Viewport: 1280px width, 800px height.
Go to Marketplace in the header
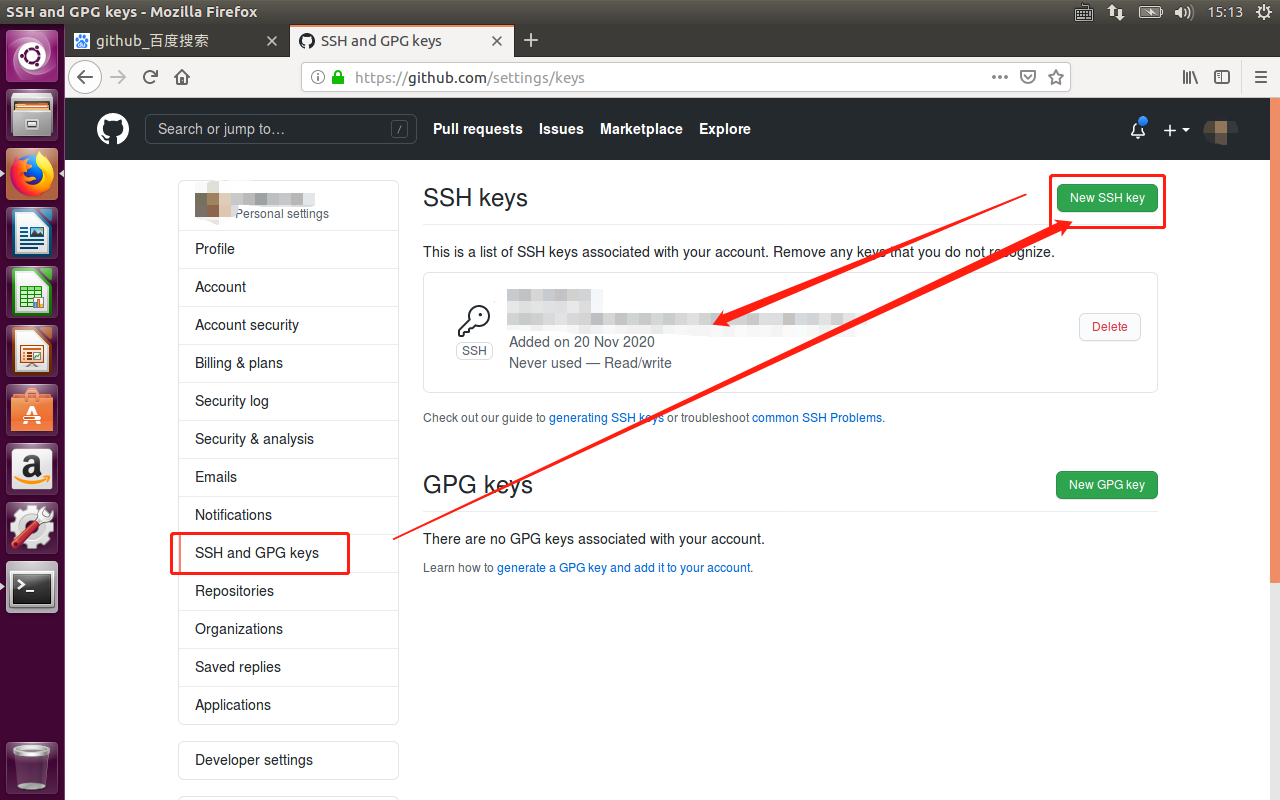point(641,129)
